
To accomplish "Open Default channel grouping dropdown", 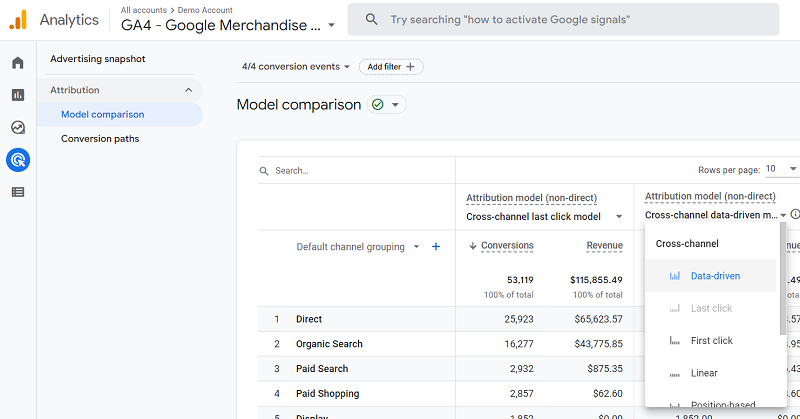I will click(x=358, y=247).
